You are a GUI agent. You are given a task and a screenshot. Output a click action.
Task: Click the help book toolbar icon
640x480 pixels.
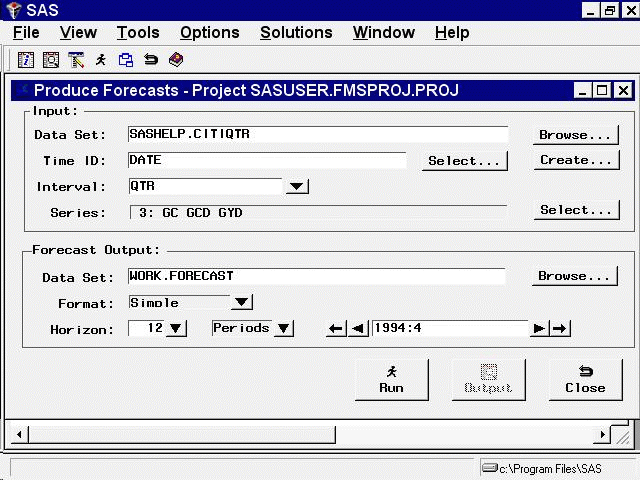(176, 60)
